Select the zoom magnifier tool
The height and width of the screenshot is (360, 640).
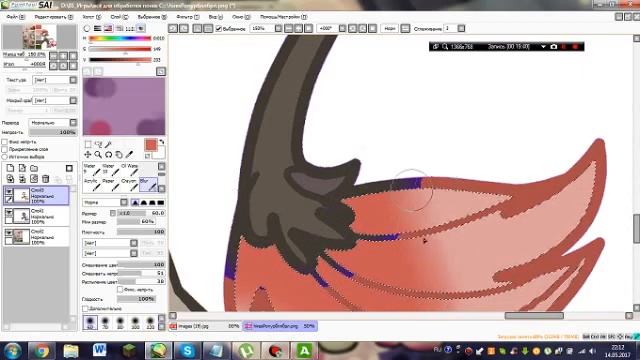pyautogui.click(x=98, y=155)
